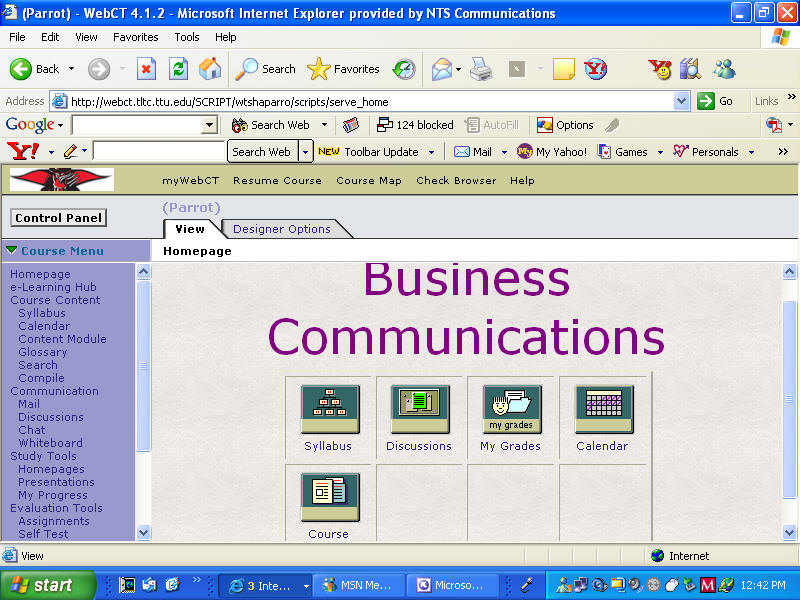Click the Yahoo Y! icon in IE toolbar
This screenshot has height=600, width=800.
[595, 69]
